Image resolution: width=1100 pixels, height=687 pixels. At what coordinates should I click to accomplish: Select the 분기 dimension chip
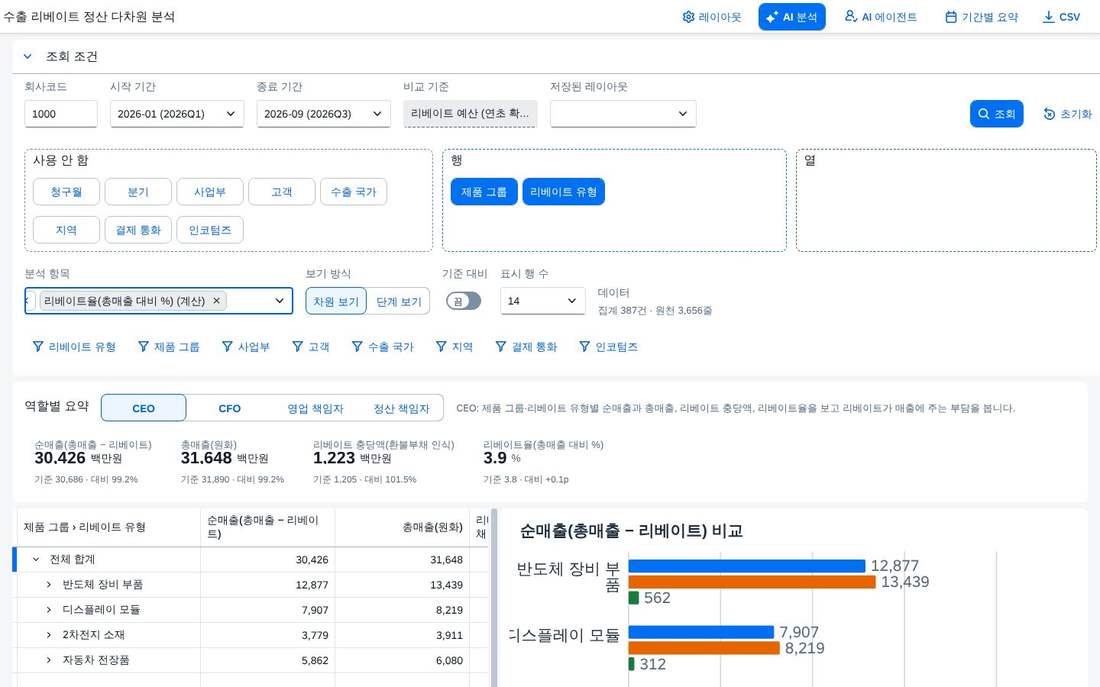click(x=138, y=192)
